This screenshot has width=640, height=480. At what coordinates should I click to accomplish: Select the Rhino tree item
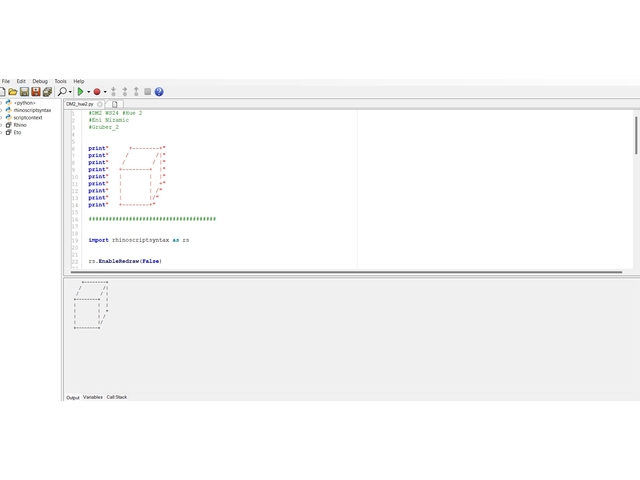point(20,125)
